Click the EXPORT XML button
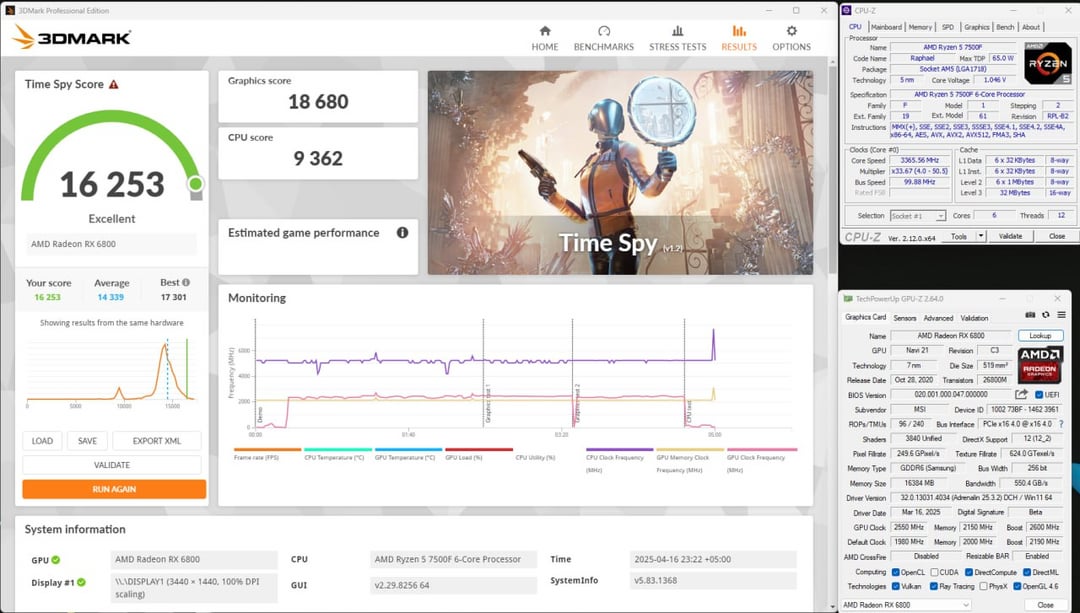This screenshot has width=1080, height=613. (157, 441)
